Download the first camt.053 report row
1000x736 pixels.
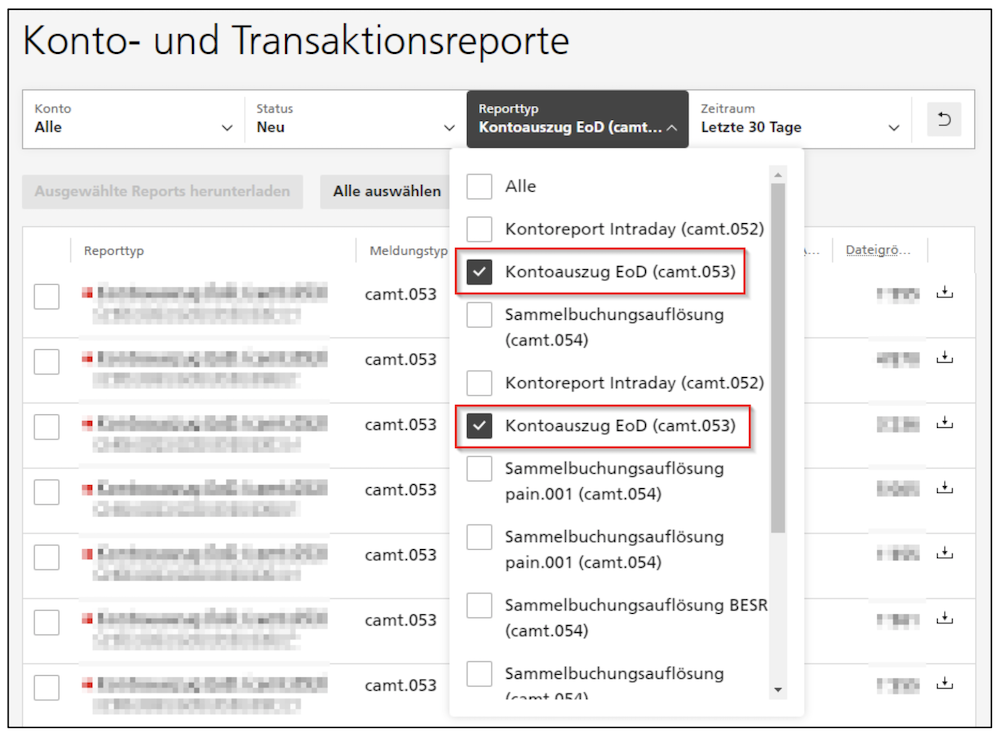tap(945, 293)
